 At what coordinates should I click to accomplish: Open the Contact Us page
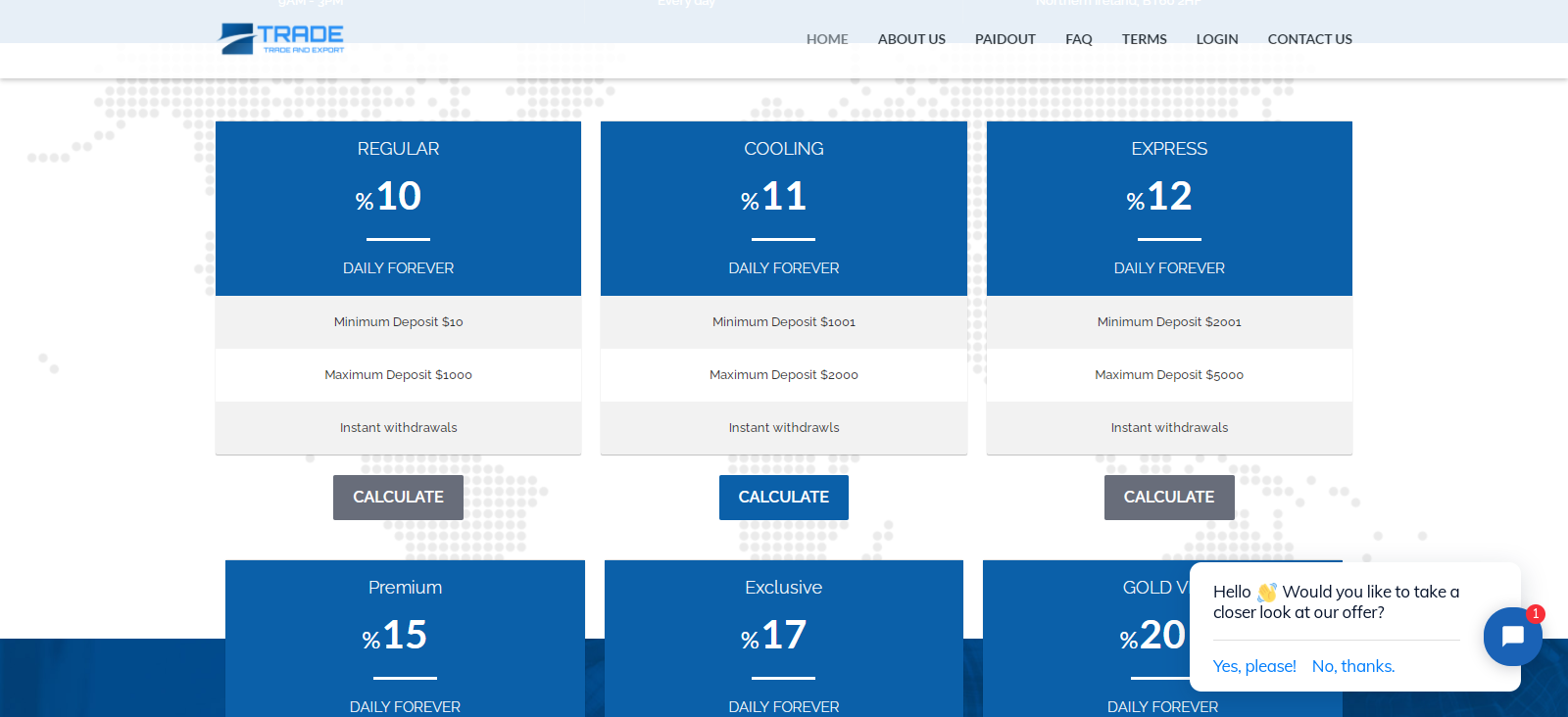(1309, 39)
